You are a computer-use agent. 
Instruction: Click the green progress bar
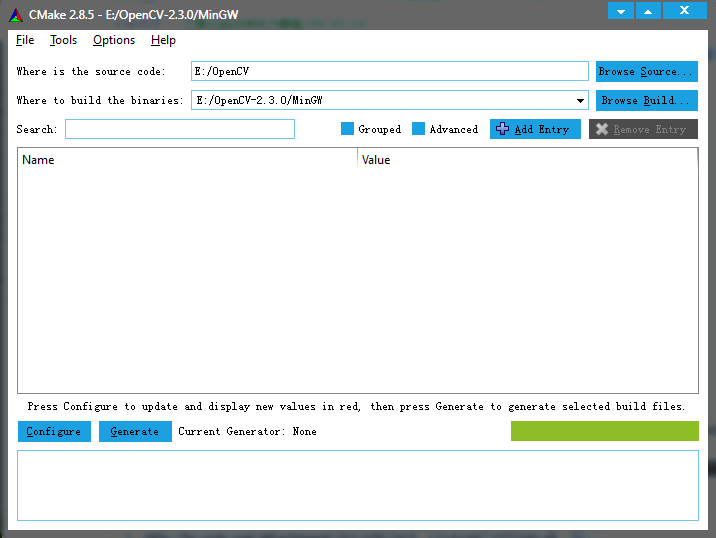click(x=605, y=431)
